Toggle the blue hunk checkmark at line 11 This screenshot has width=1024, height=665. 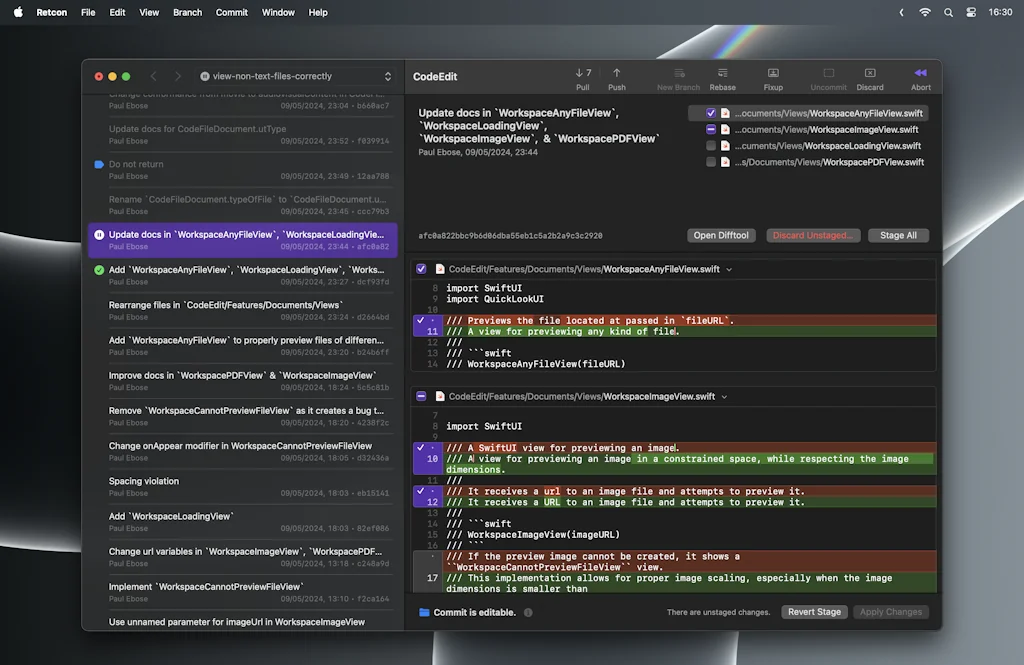[x=422, y=321]
